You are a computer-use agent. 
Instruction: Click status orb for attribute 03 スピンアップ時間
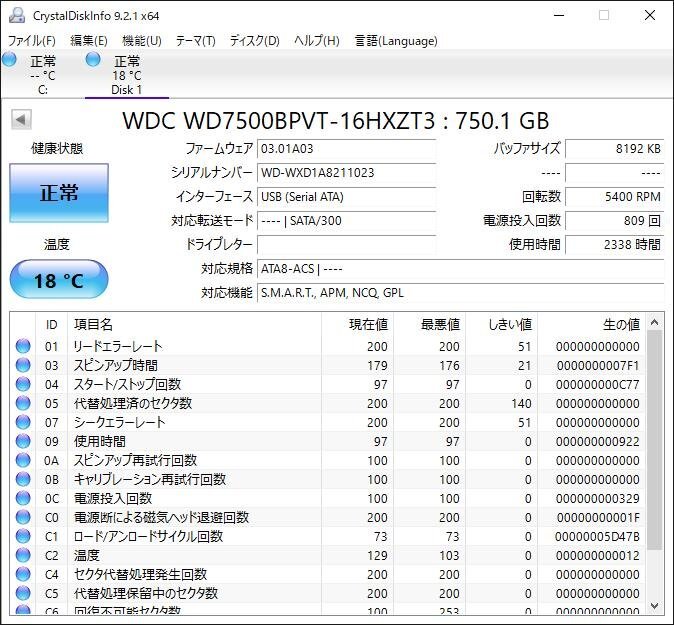coord(23,365)
